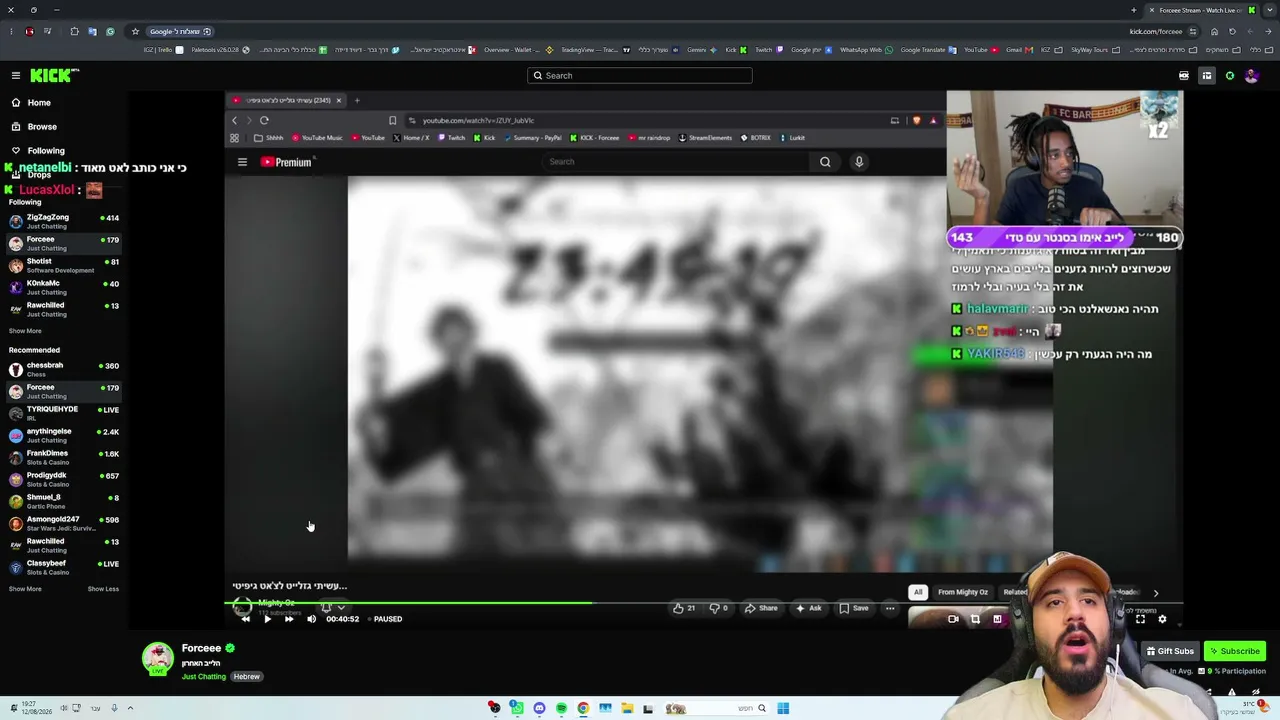Open the Following page
The image size is (1280, 720).
click(x=37, y=151)
